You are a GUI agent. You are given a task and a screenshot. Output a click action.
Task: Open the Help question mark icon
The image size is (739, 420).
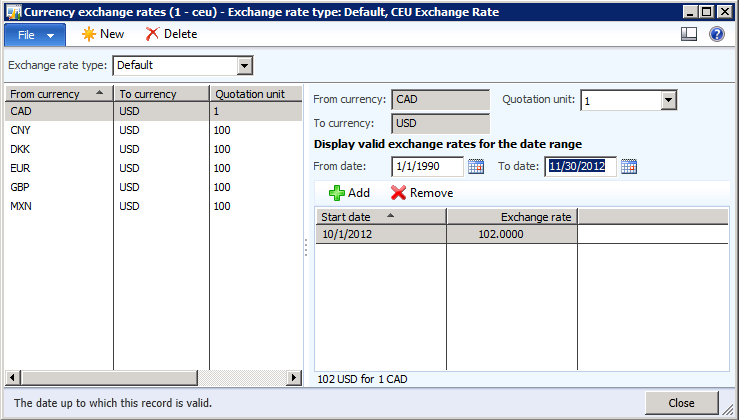716,34
